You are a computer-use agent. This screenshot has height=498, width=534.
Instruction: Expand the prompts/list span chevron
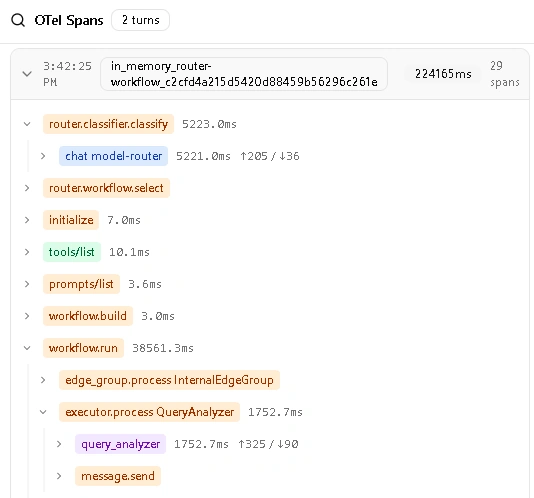27,284
